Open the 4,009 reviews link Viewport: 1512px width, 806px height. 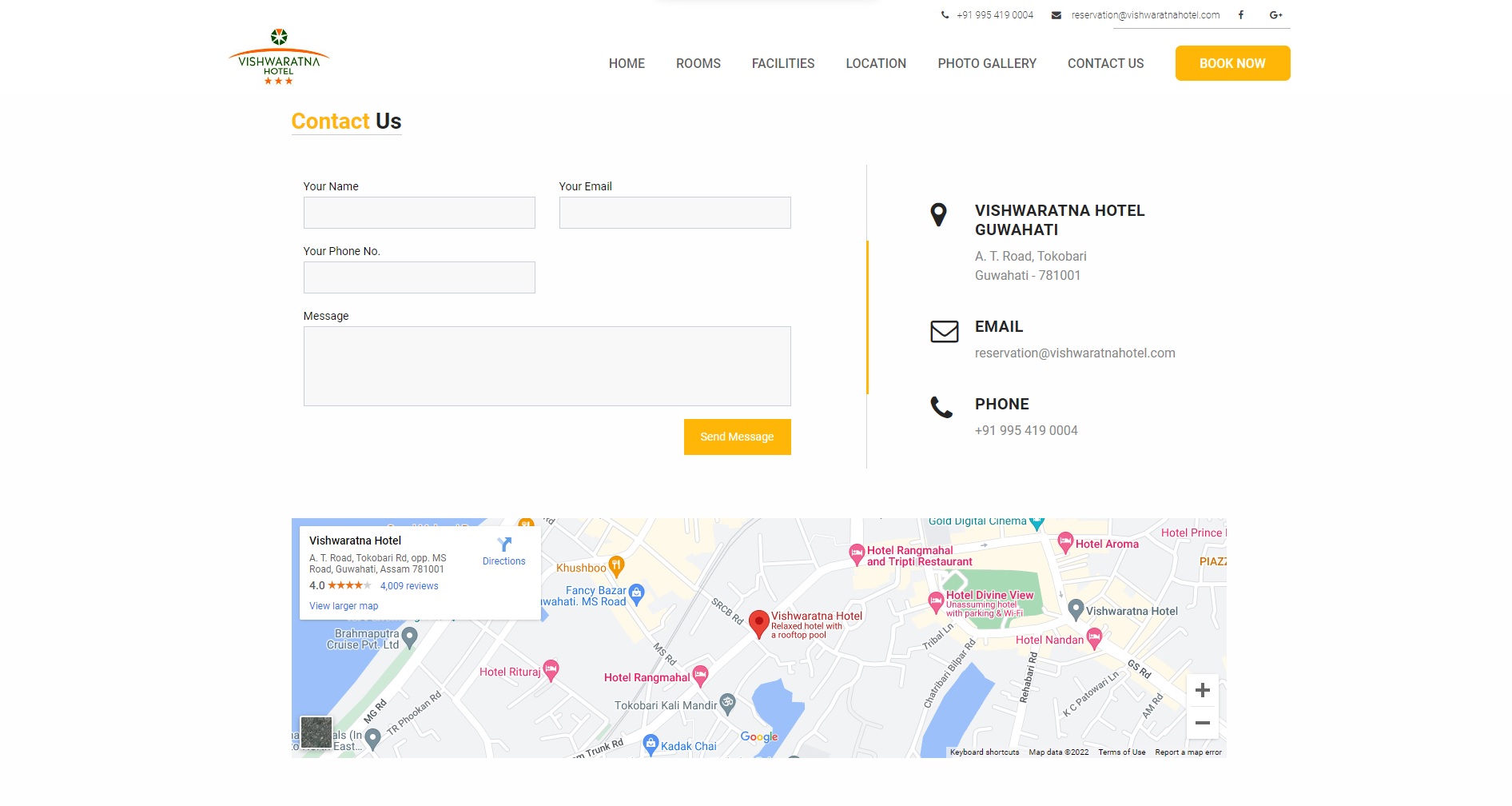point(409,586)
